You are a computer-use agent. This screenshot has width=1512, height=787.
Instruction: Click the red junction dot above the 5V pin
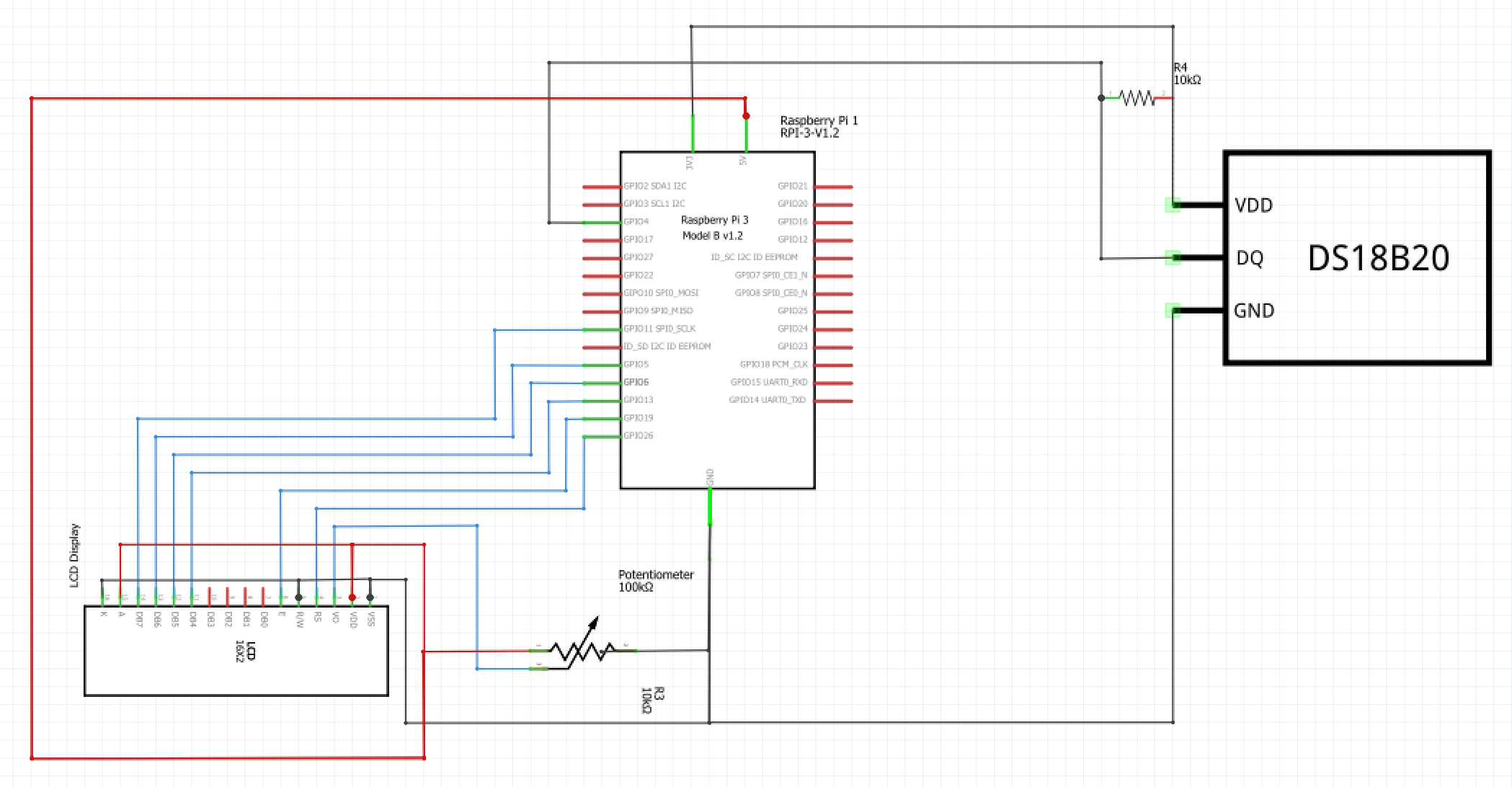click(x=746, y=115)
